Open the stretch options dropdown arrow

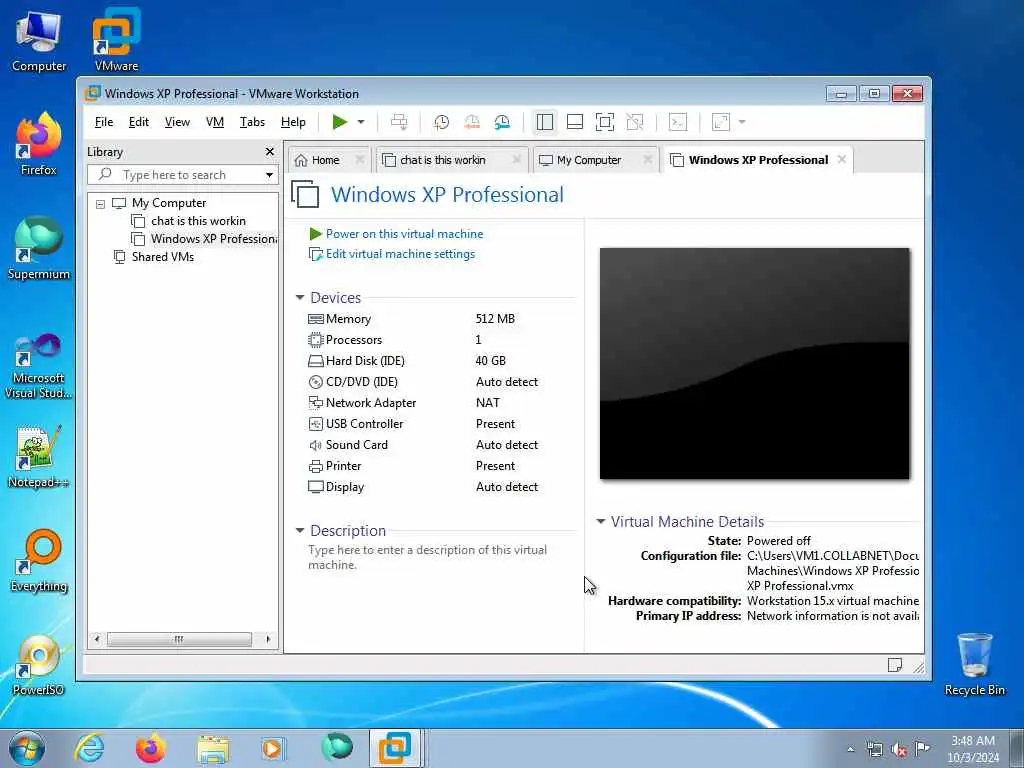click(742, 122)
